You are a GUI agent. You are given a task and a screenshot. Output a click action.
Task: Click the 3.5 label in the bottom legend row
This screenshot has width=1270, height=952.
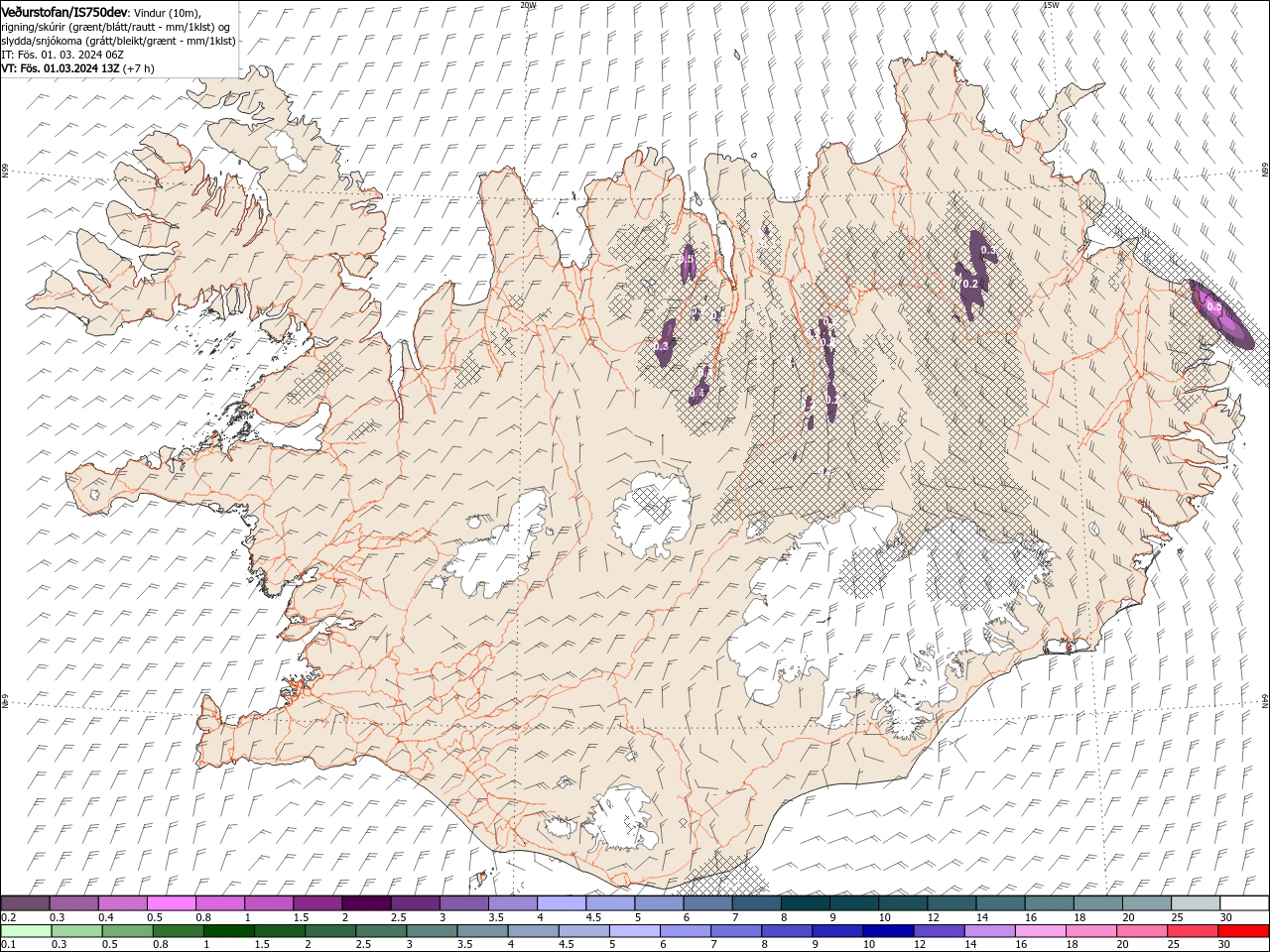coord(465,944)
